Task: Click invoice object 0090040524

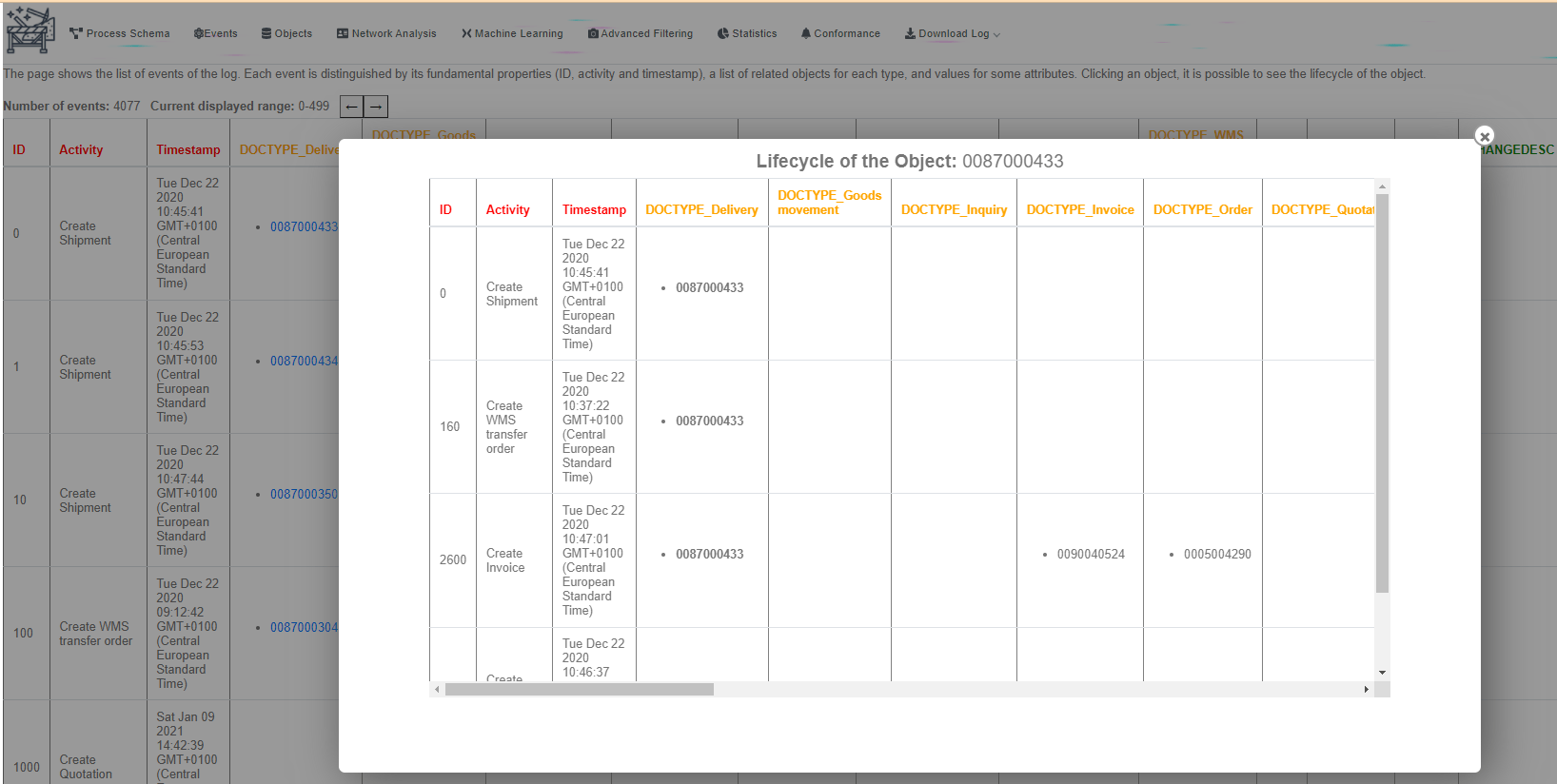Action: pos(1091,554)
